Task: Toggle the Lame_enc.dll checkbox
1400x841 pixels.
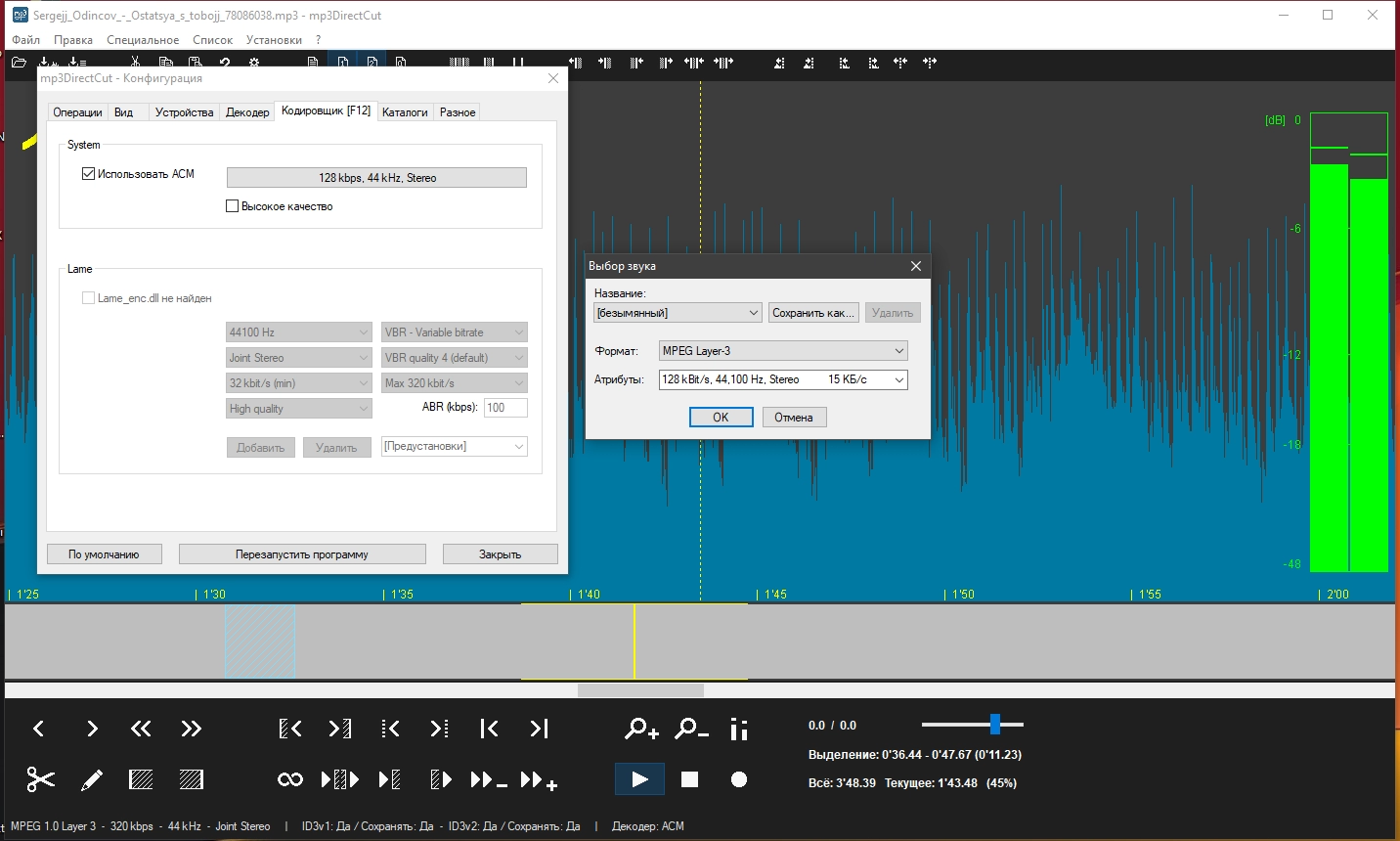Action: (x=89, y=298)
